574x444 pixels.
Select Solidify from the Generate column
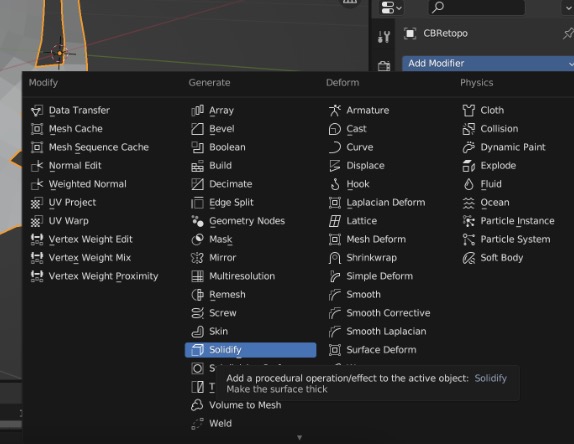pyautogui.click(x=250, y=350)
